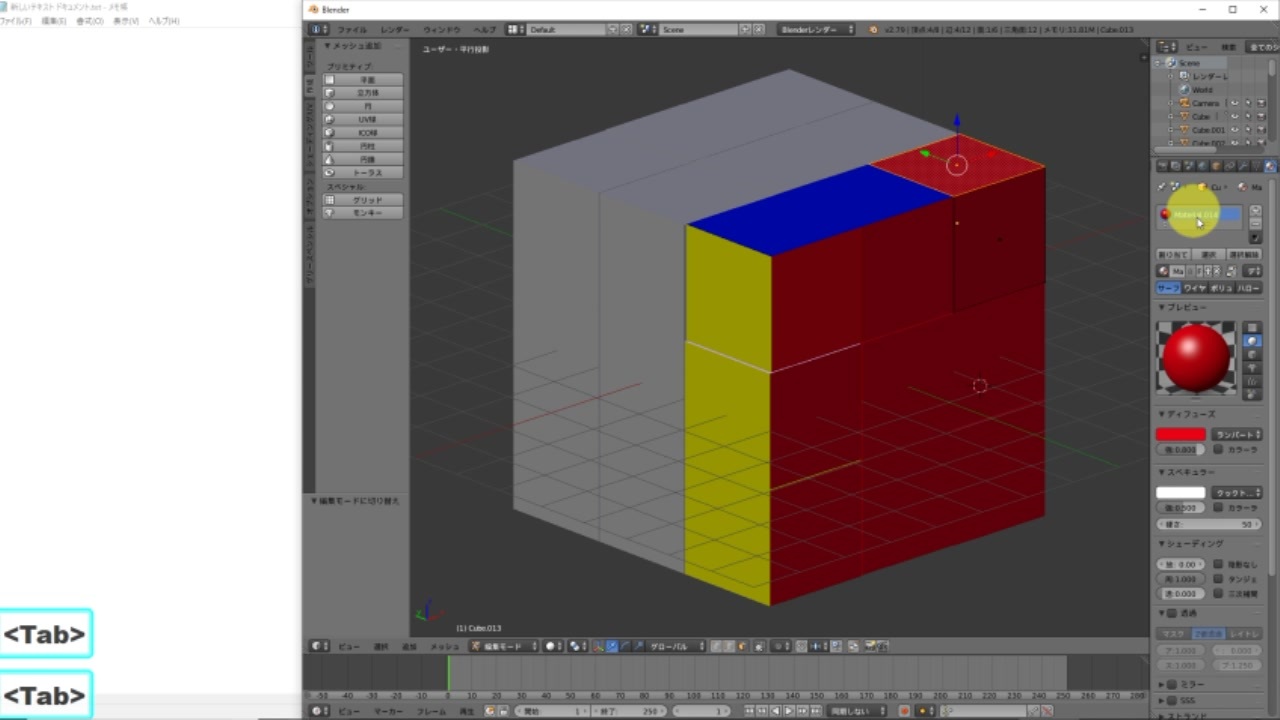Click the cone primitive icon
Screen dimensions: 1280x720
coord(329,160)
